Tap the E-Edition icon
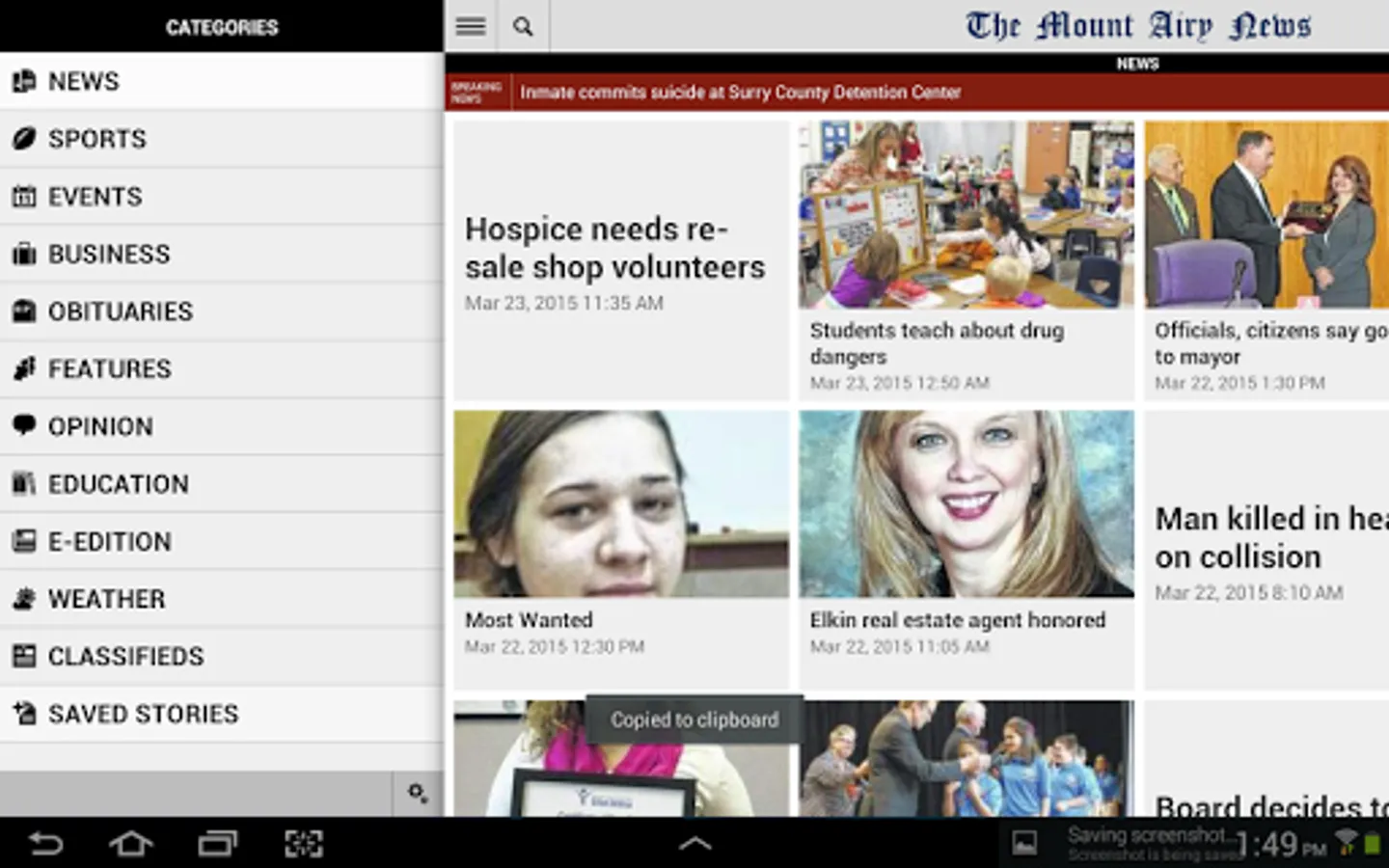1389x868 pixels. click(x=24, y=541)
